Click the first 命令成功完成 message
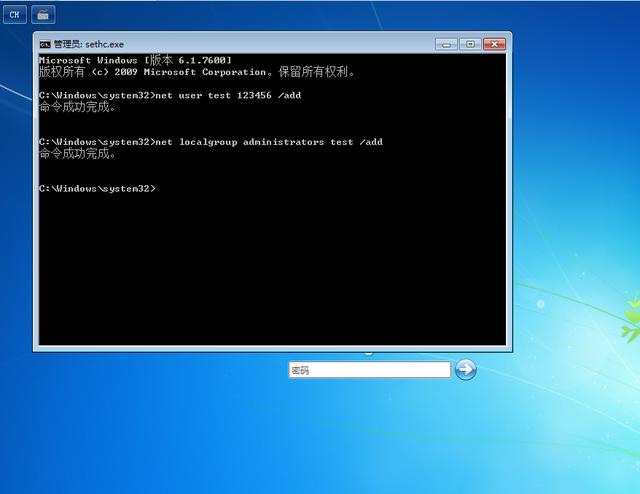 [77, 107]
